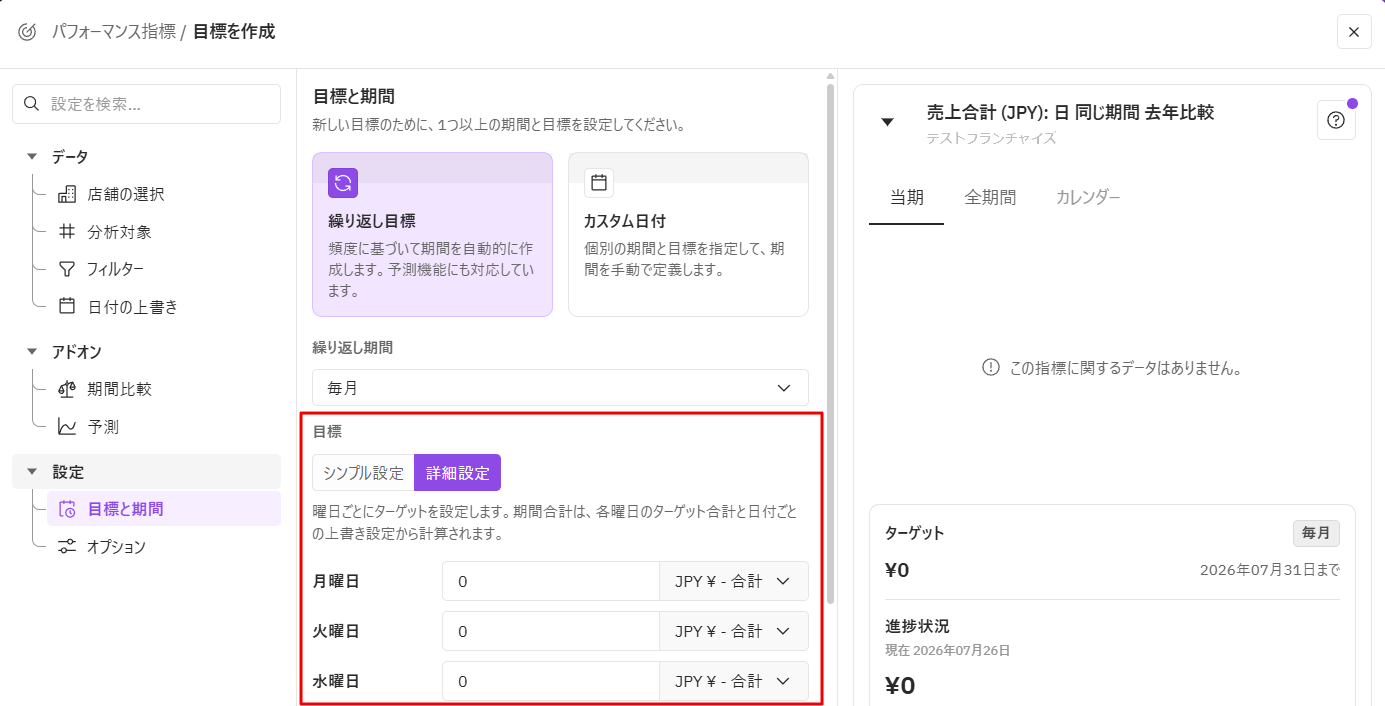Collapse the アドオン tree section
The image size is (1385, 706).
coord(32,352)
